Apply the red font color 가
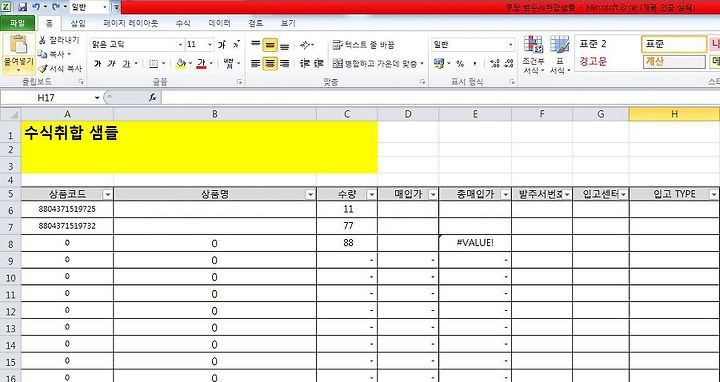720x382 pixels. (201, 63)
